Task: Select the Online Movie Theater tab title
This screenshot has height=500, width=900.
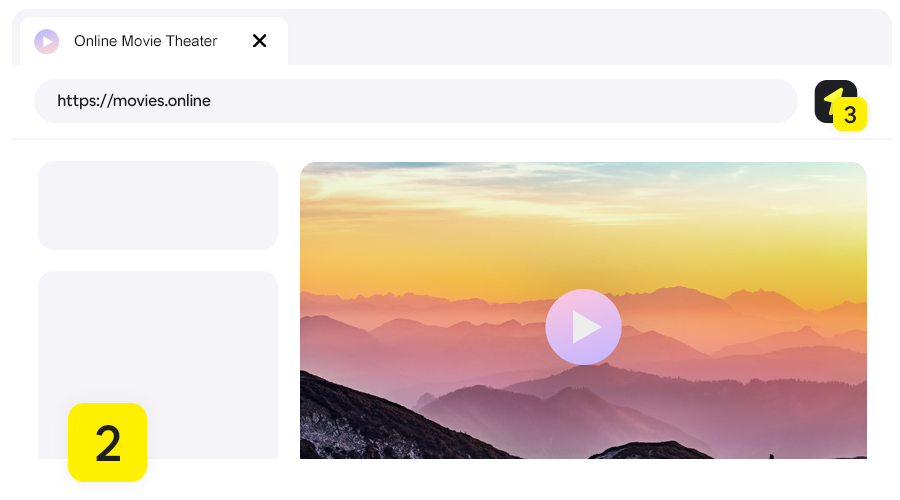Action: 145,41
